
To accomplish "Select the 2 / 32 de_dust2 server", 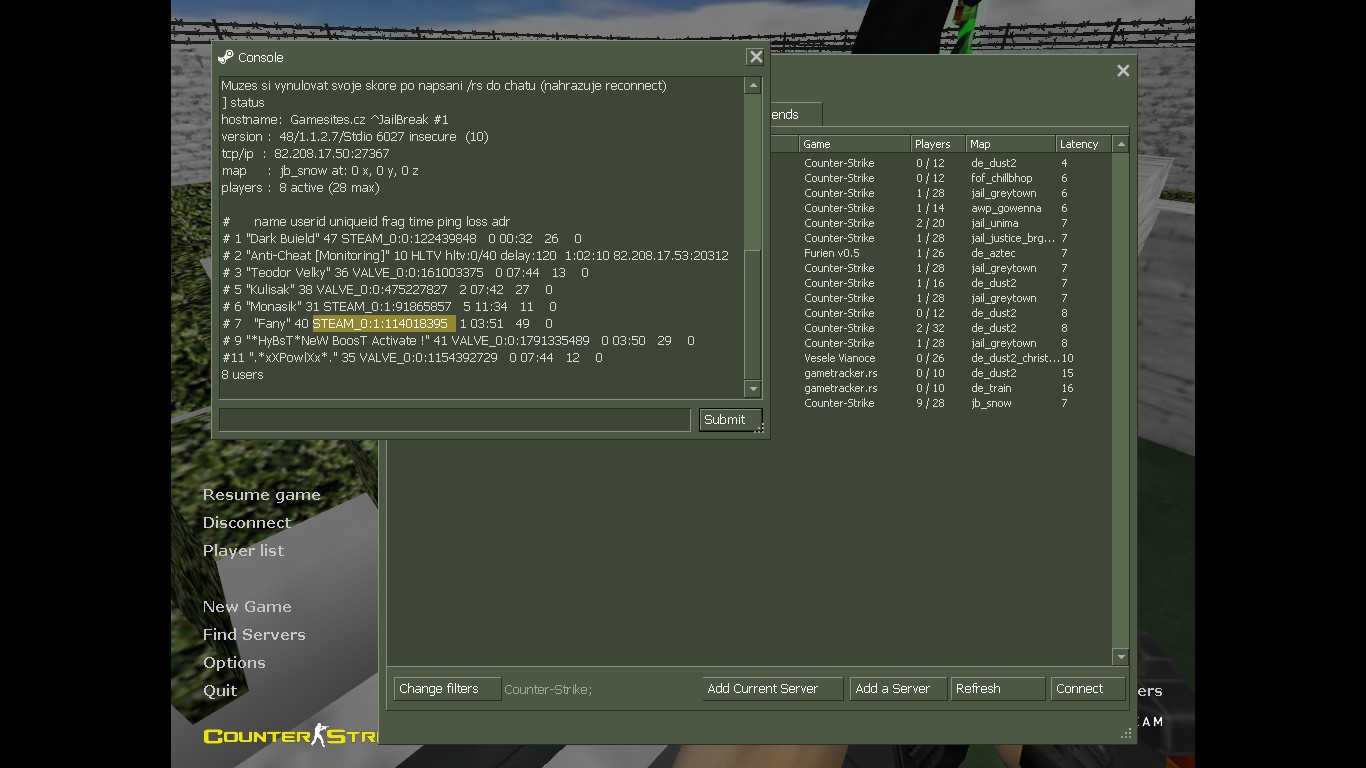I will (x=940, y=328).
